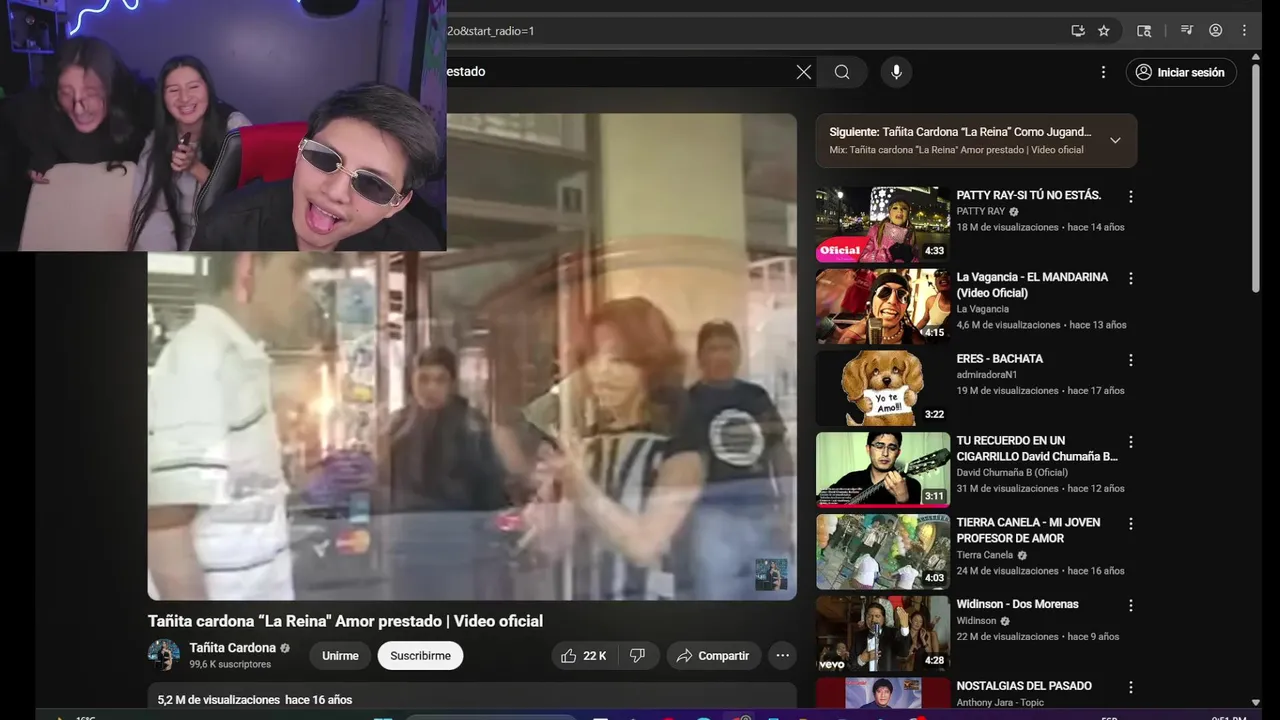Click the 99,6 K suscriptores text
The height and width of the screenshot is (720, 1280).
pyautogui.click(x=230, y=664)
